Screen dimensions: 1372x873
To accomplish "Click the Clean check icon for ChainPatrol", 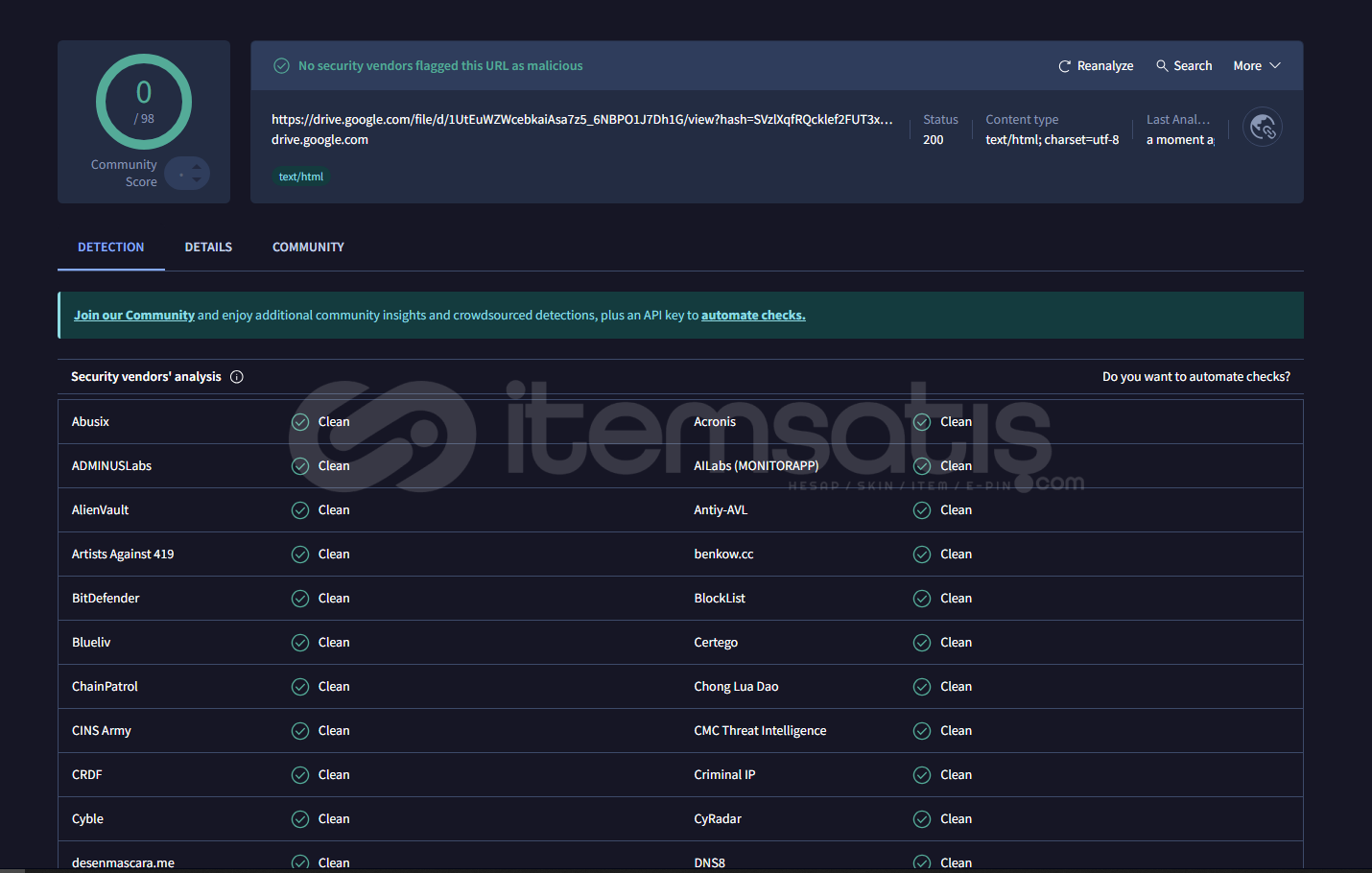I will [300, 687].
